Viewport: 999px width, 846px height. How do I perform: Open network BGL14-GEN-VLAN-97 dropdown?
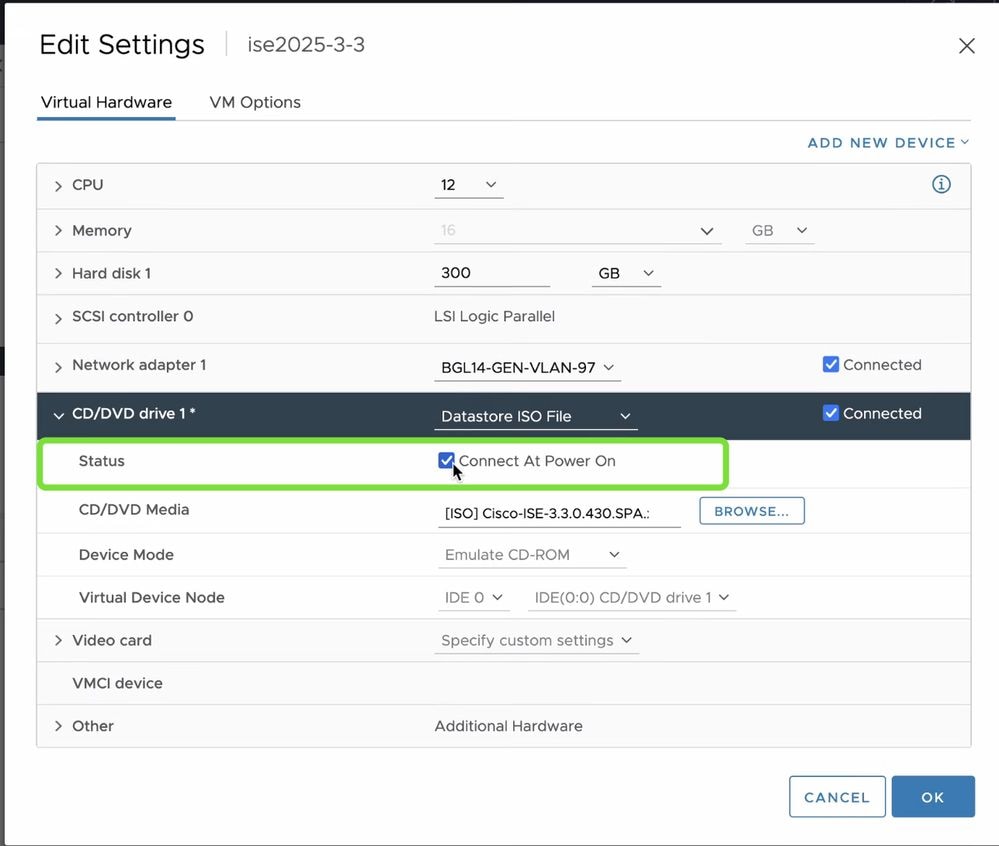[x=528, y=368]
